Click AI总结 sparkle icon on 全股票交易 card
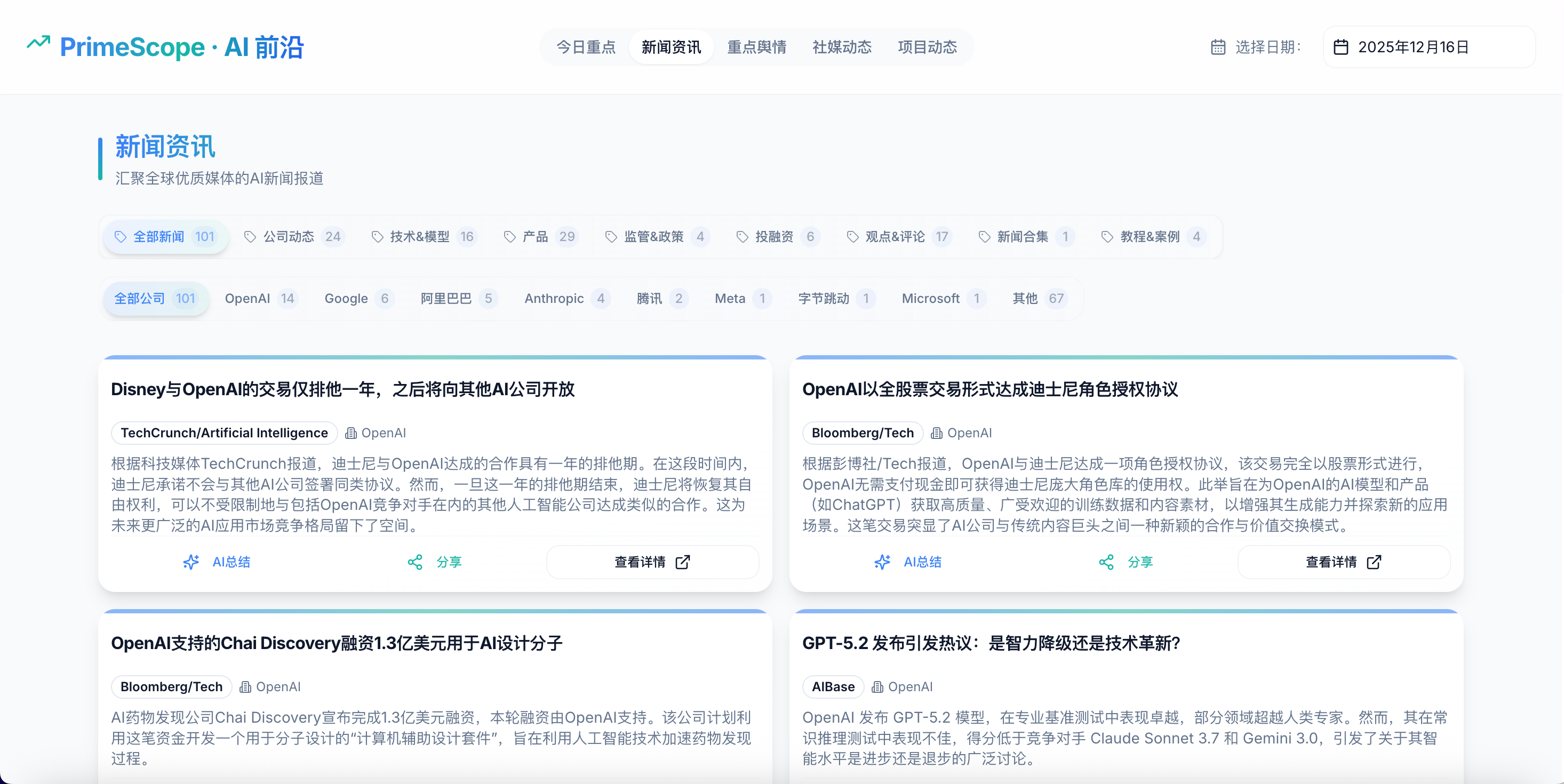 click(x=883, y=562)
